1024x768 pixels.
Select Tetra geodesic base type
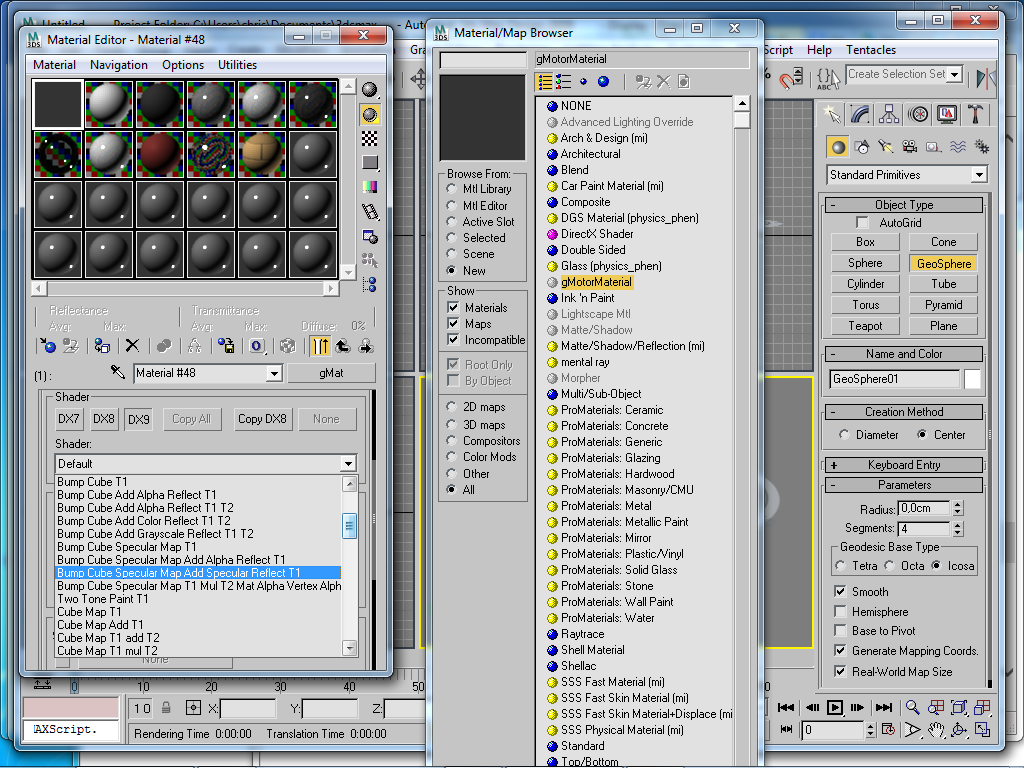click(x=840, y=566)
